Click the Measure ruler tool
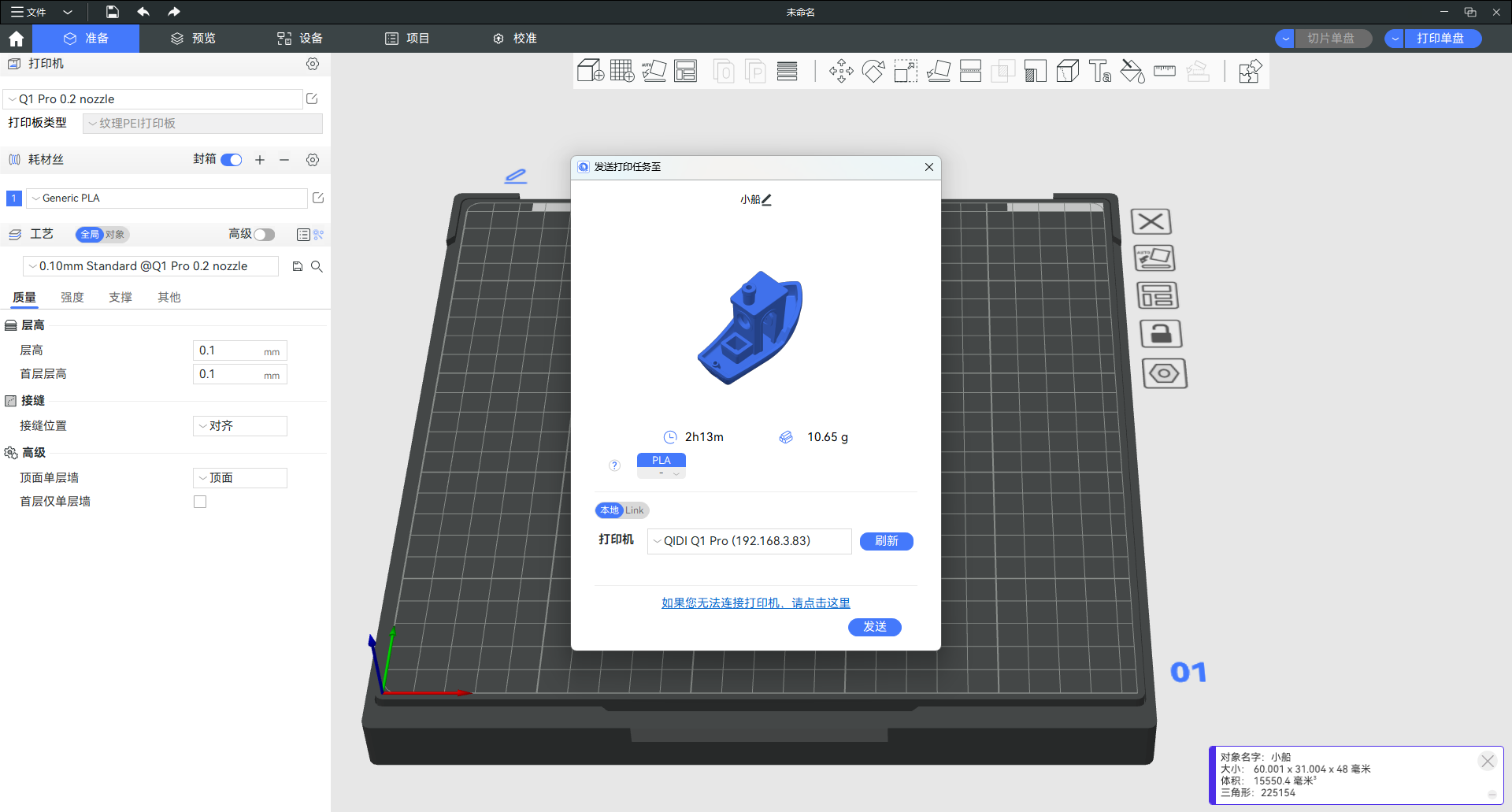Viewport: 1512px width, 812px height. (x=1164, y=71)
